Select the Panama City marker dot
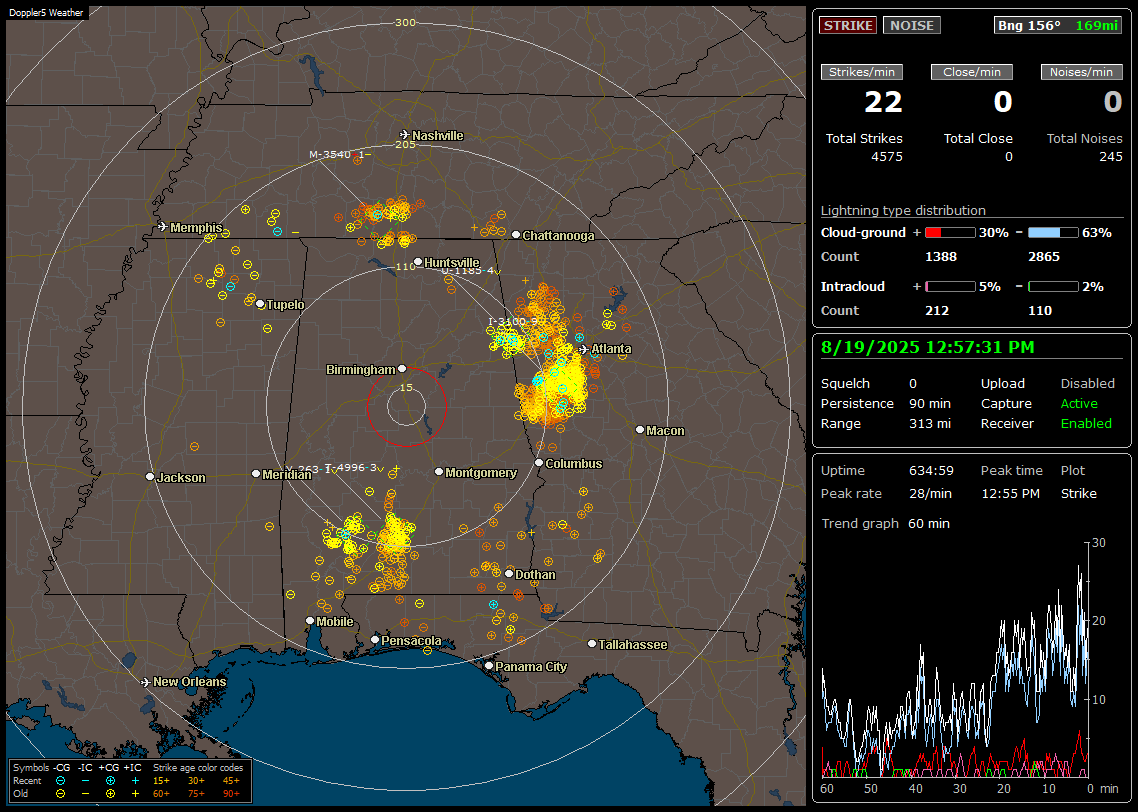 [489, 665]
